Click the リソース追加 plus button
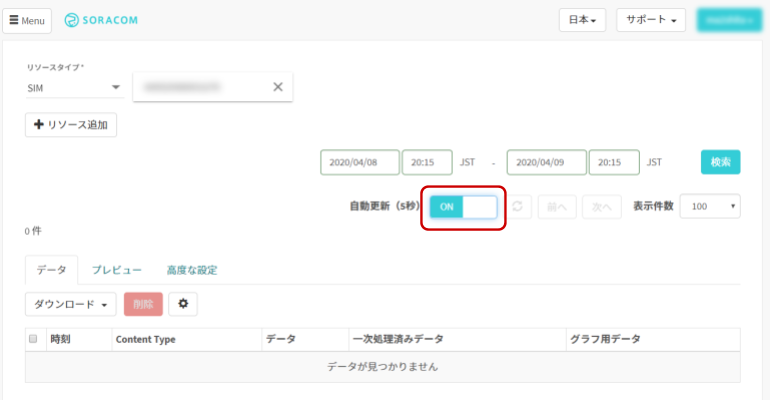The height and width of the screenshot is (400, 770). coord(71,125)
